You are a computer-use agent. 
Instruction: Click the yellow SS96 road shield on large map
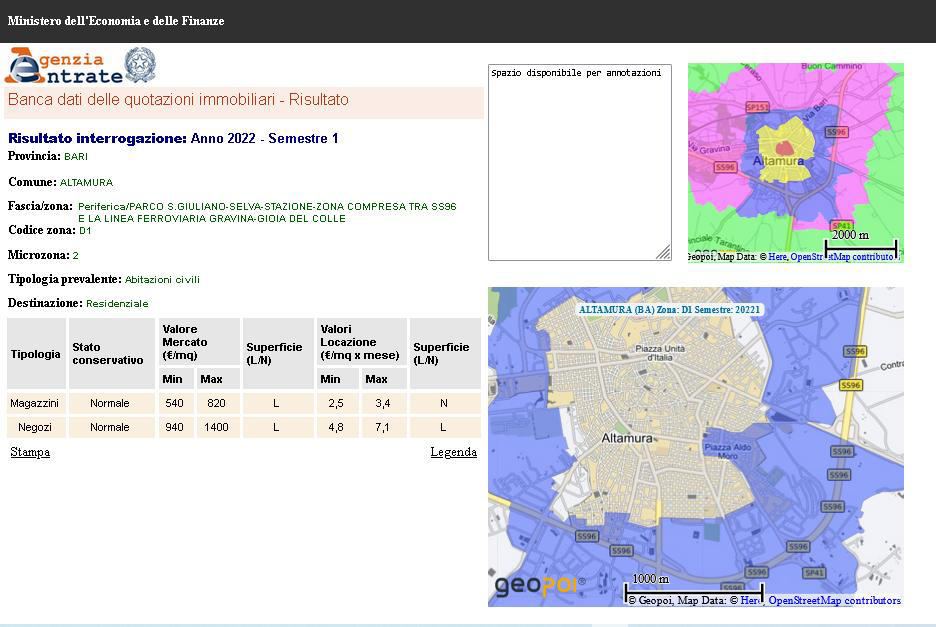click(850, 385)
